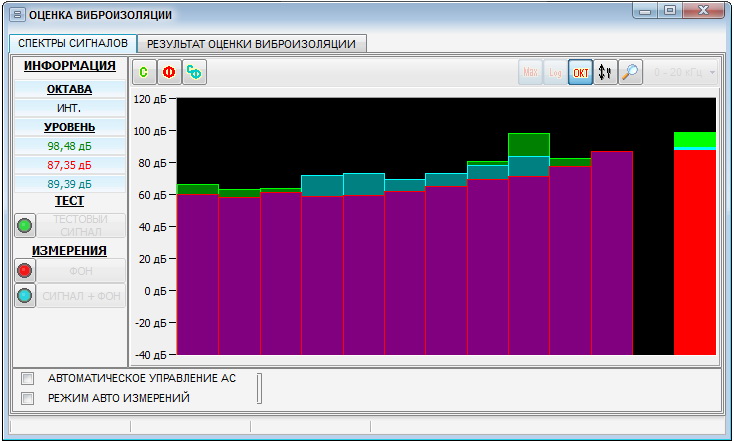Enable the АВТОМАТИЧЕСКОЕ УПРАВЛЕНИЕ АС checkbox
Screen dimensions: 734x441
[28, 378]
